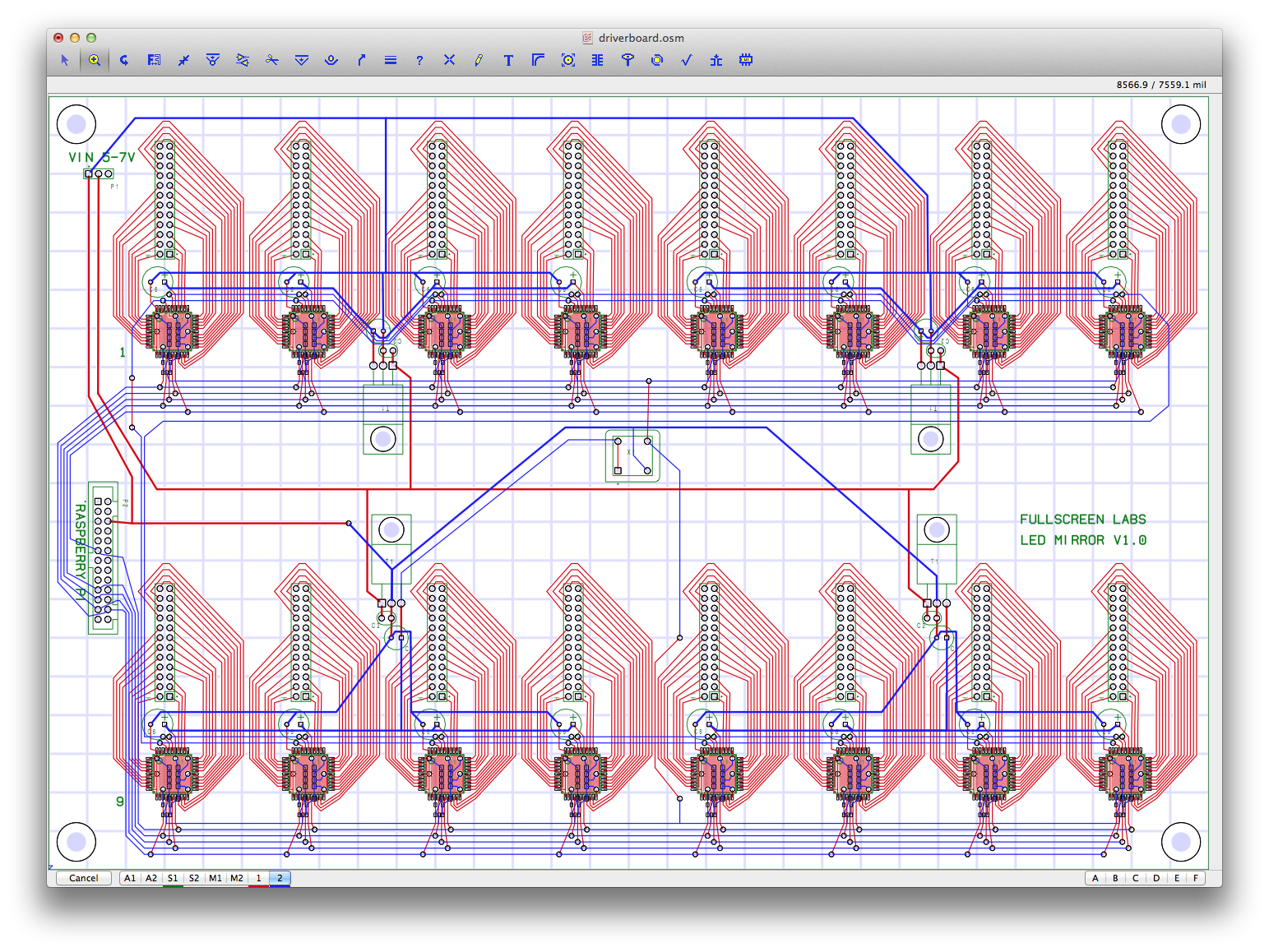Click the top-left mounting hole

[x=76, y=124]
